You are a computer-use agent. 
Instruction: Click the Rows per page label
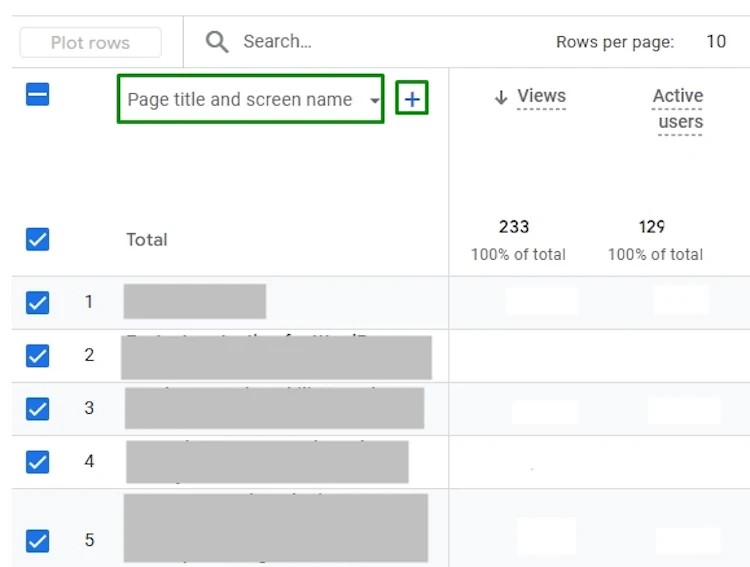point(615,42)
